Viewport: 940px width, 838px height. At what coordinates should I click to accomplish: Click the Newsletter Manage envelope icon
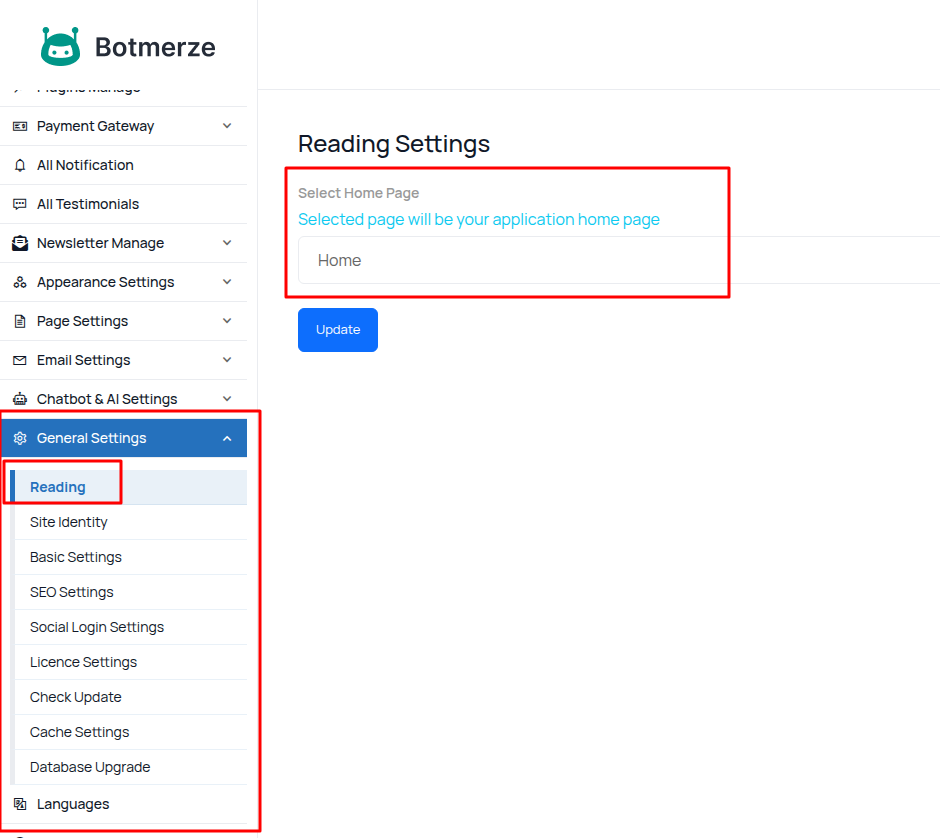(x=20, y=243)
